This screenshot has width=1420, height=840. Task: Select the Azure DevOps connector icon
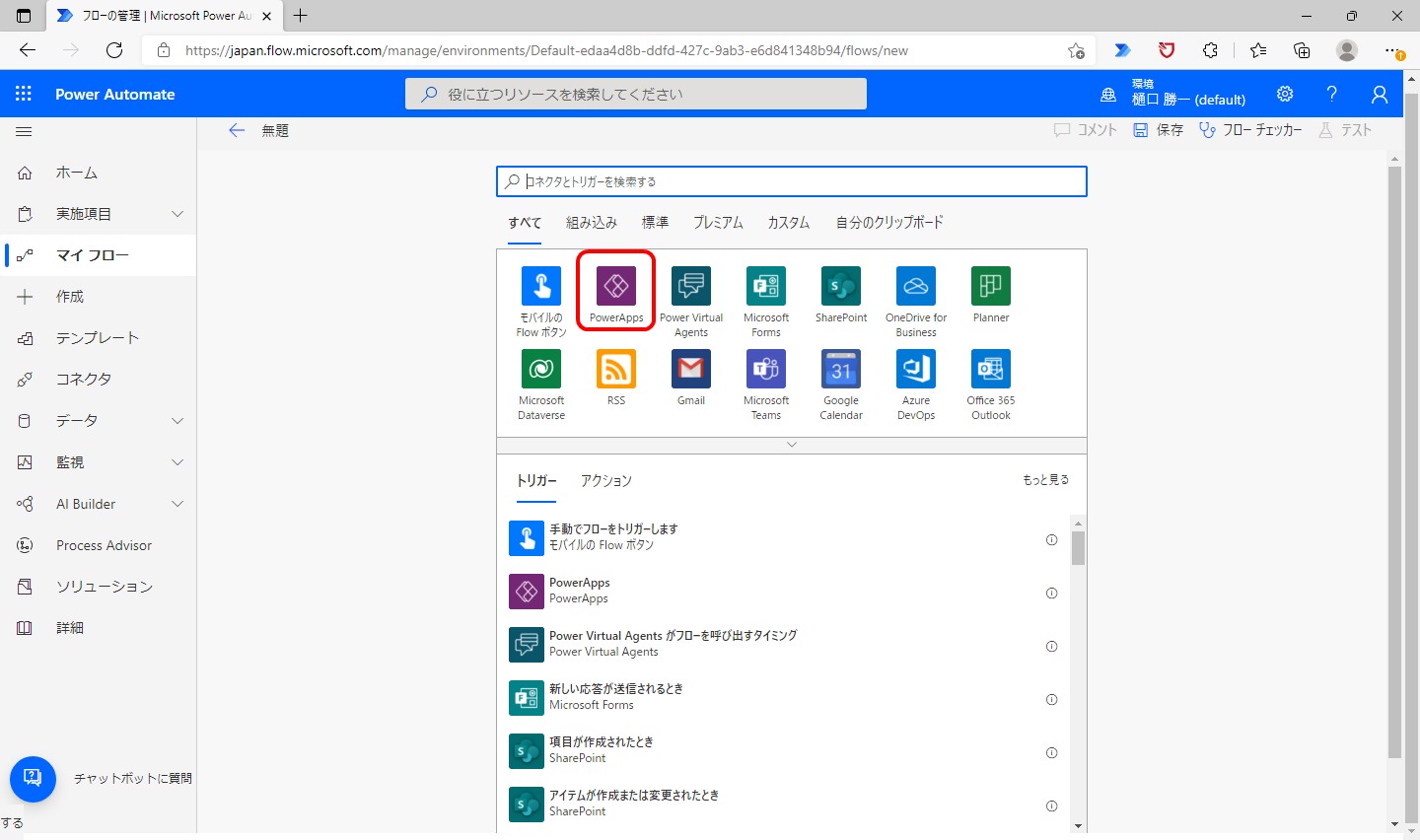click(916, 369)
